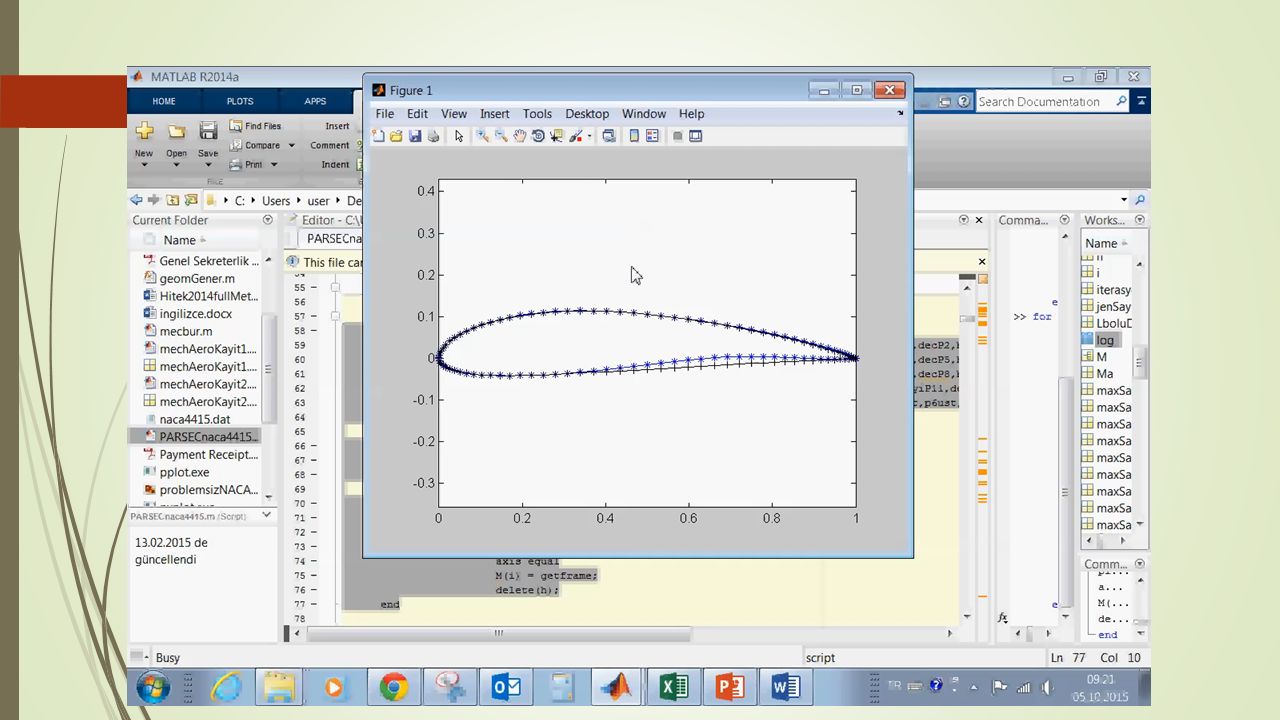1280x720 pixels.
Task: Open the View menu in Figure 1
Action: [x=454, y=114]
